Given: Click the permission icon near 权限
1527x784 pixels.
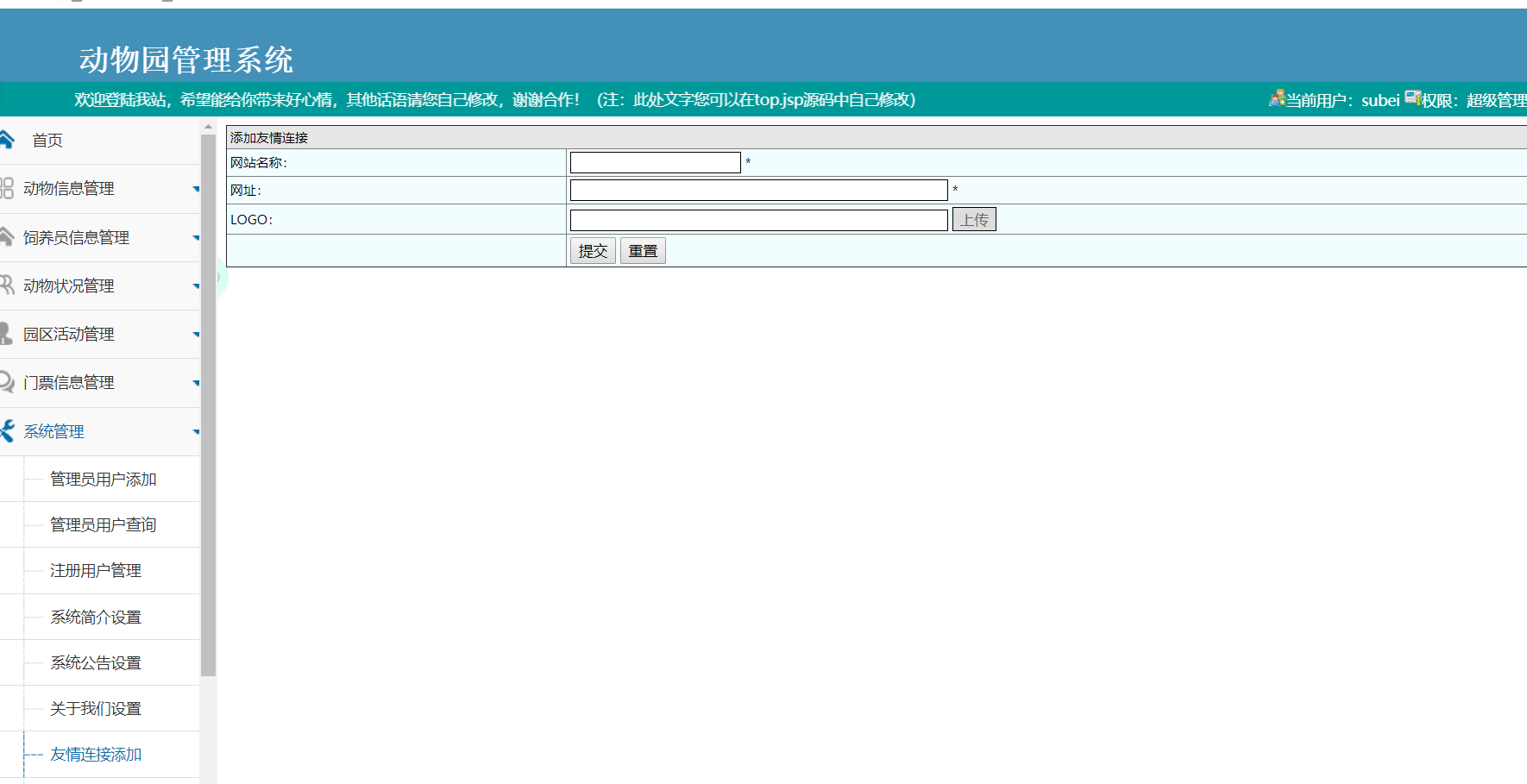Looking at the screenshot, I should click(x=1412, y=98).
